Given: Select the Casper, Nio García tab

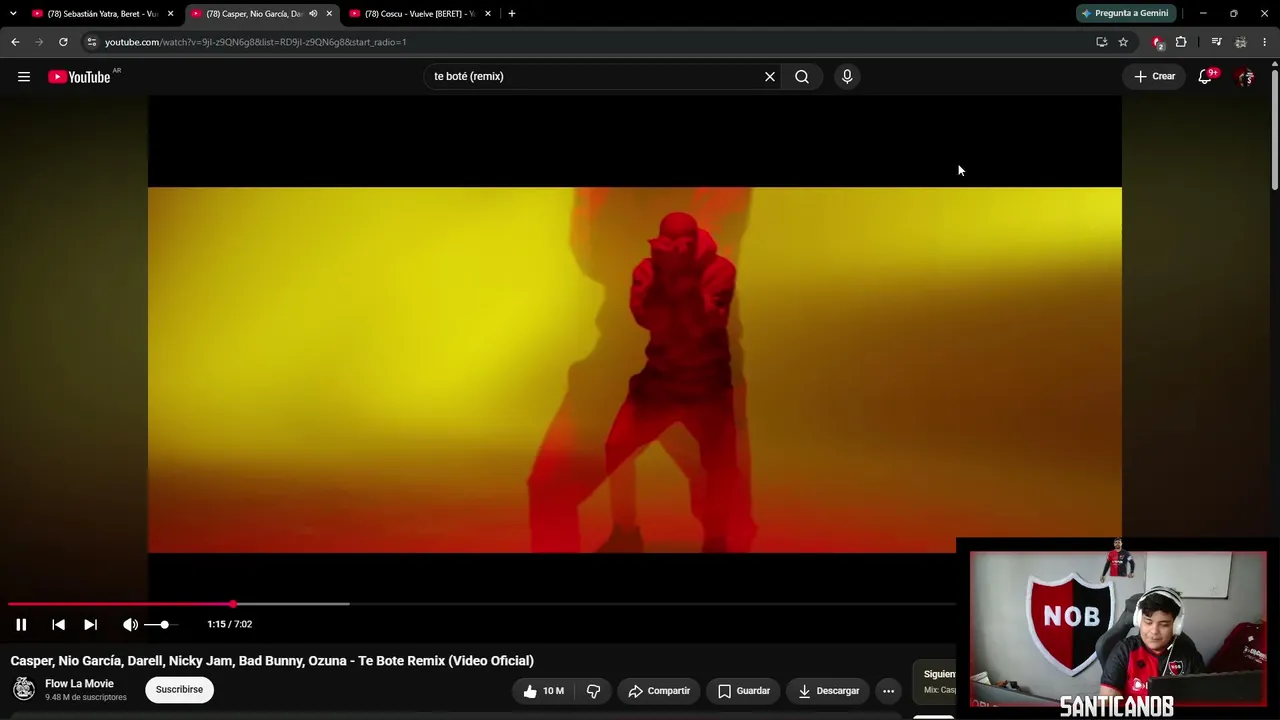Looking at the screenshot, I should tap(254, 14).
